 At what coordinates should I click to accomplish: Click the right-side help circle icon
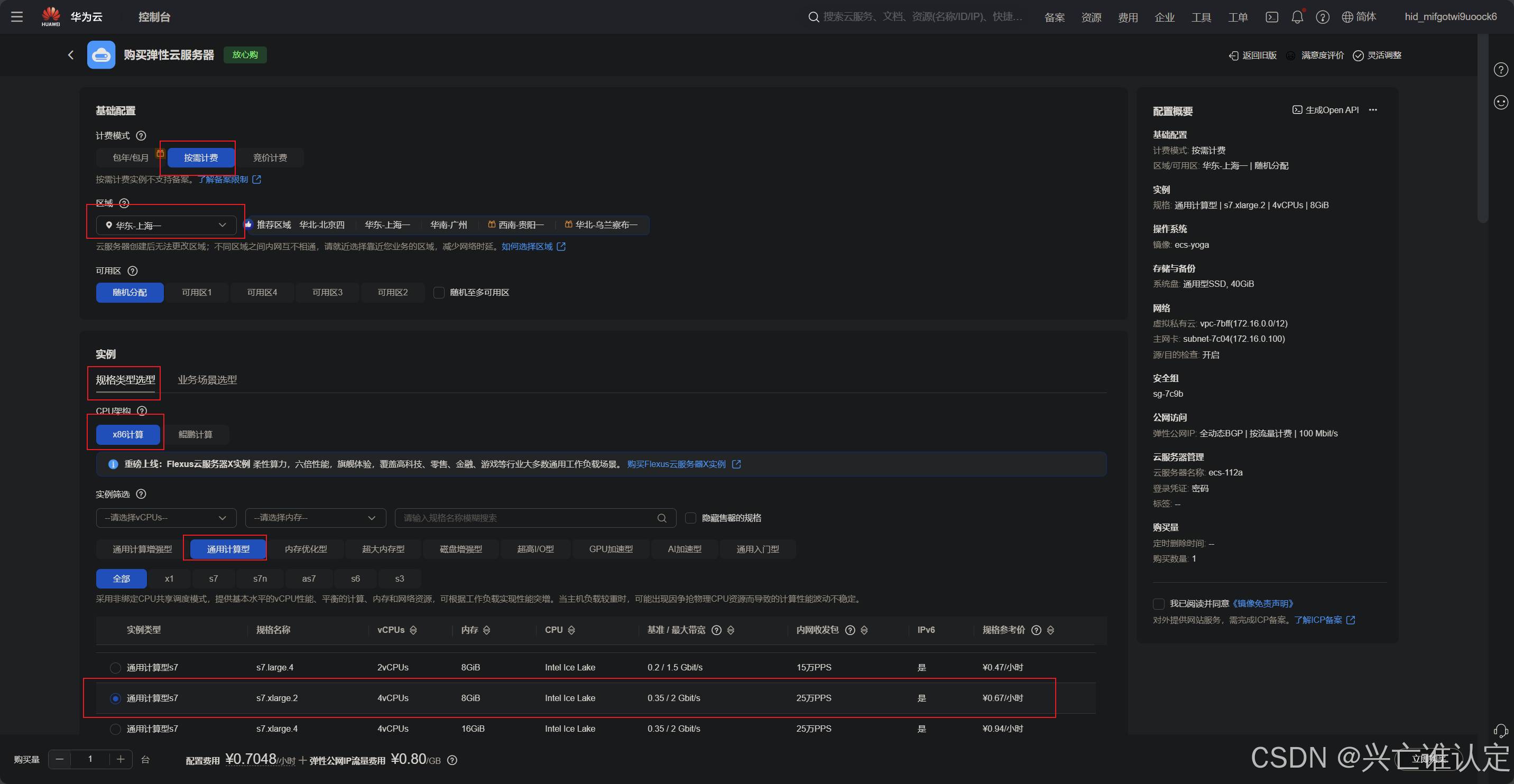point(1501,70)
